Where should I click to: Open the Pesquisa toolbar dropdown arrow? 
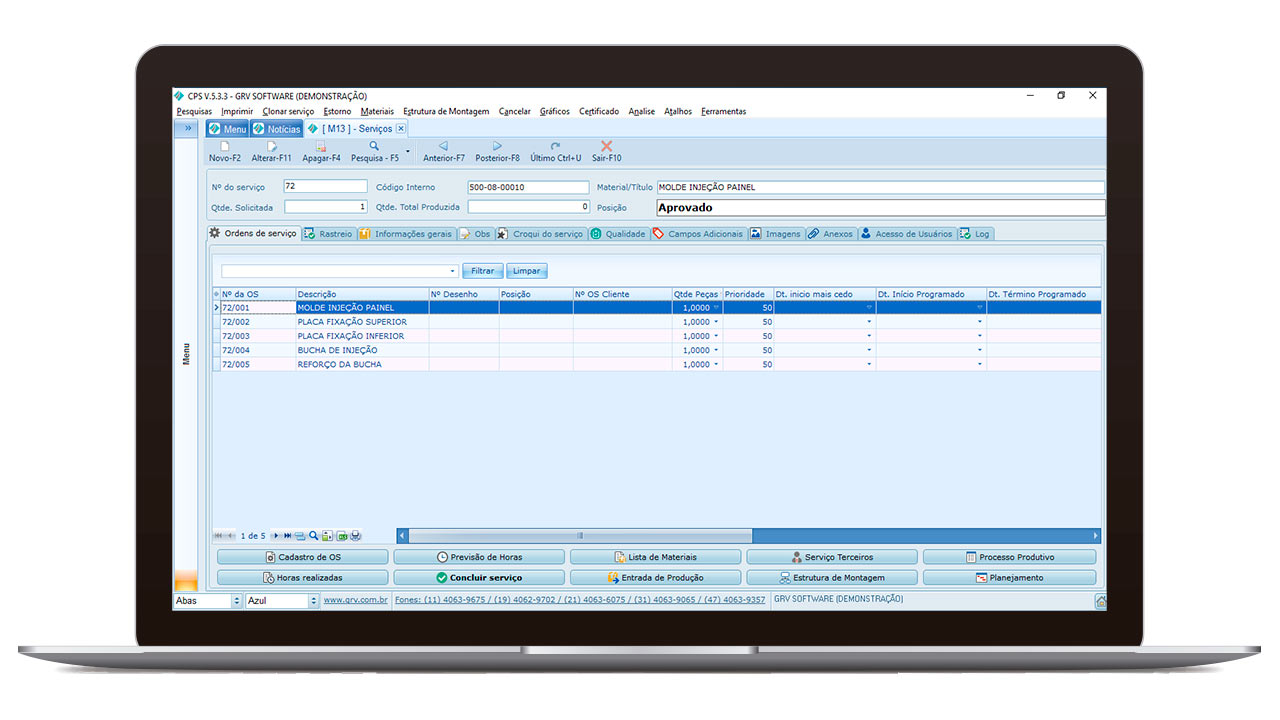[407, 152]
